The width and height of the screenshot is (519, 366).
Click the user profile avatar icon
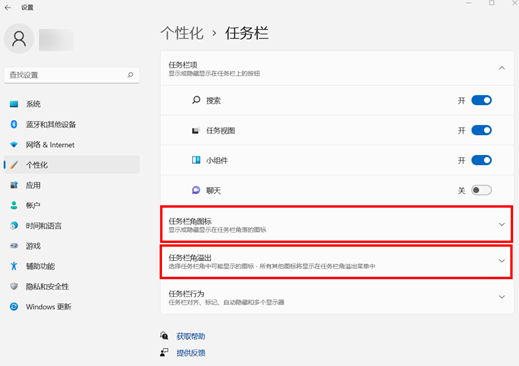click(x=19, y=39)
